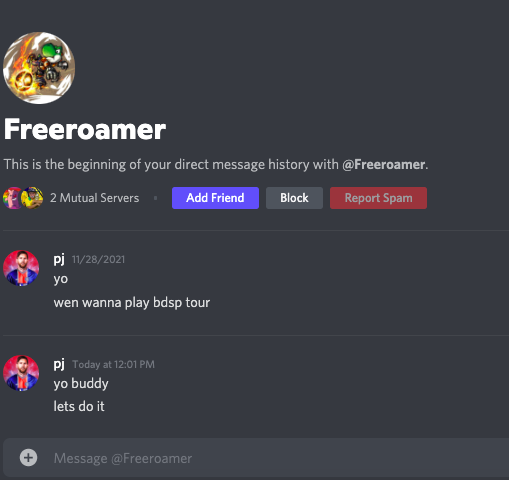
Task: Block the user Freeroamer
Action: (294, 198)
